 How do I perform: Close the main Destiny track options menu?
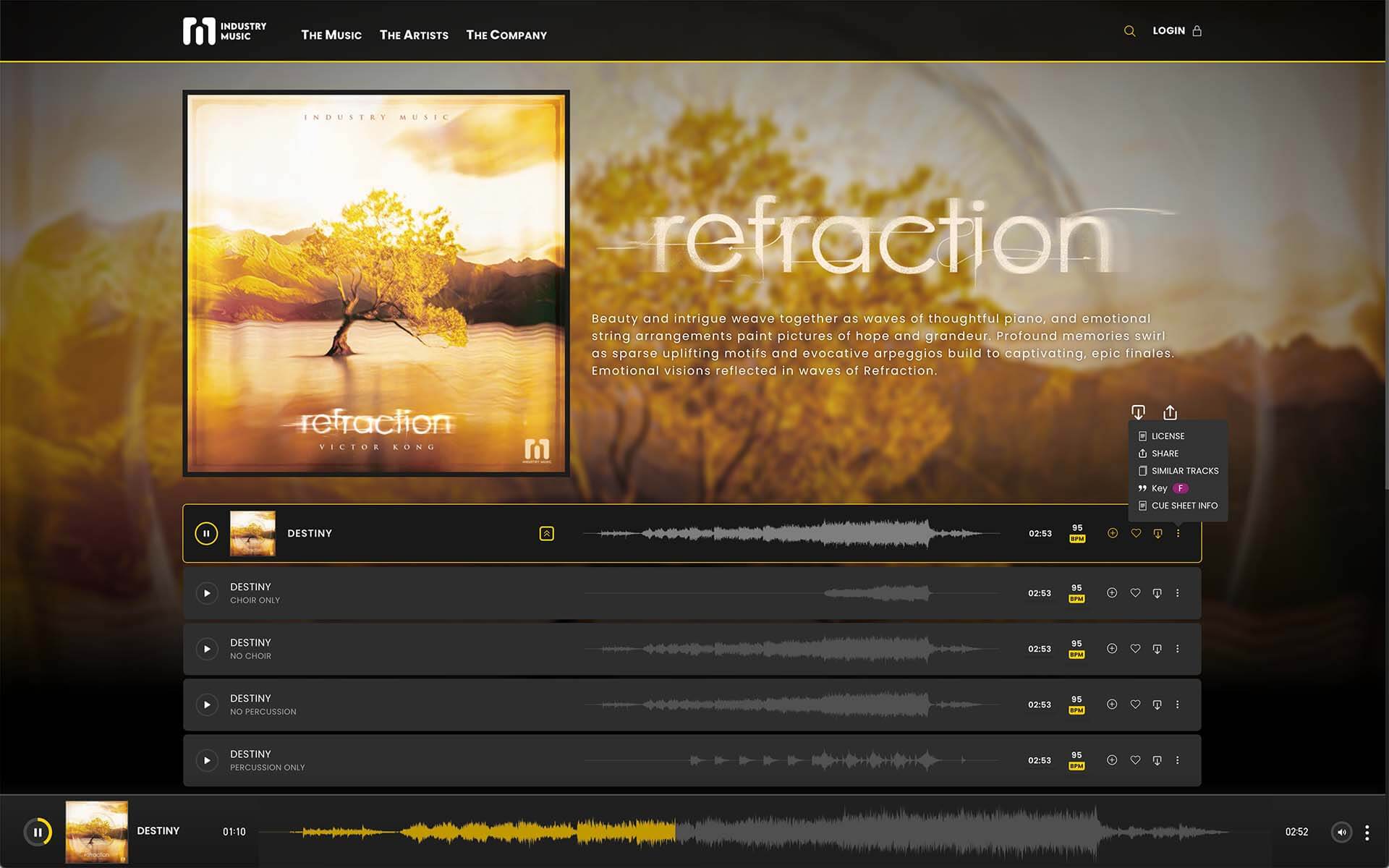pyautogui.click(x=1178, y=533)
